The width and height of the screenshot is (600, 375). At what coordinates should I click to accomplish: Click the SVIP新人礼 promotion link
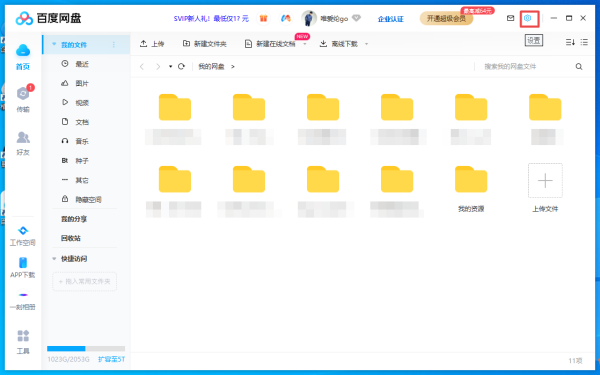tap(211, 18)
